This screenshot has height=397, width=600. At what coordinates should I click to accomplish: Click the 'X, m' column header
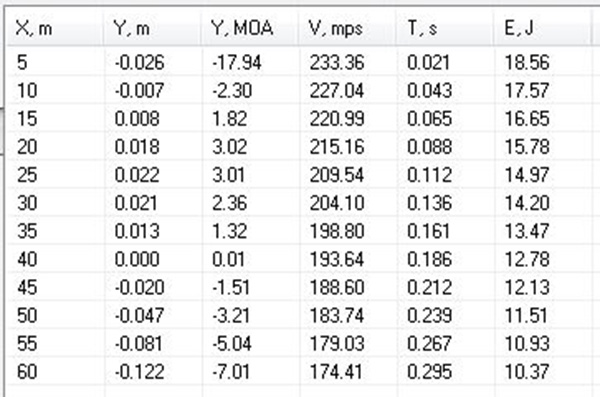tap(55, 28)
